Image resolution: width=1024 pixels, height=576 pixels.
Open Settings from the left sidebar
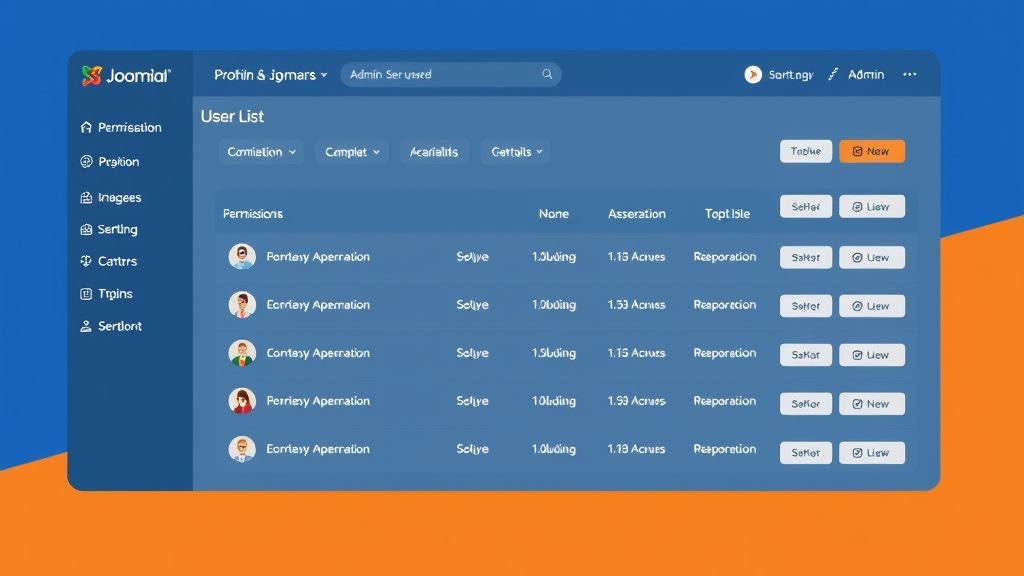point(113,229)
